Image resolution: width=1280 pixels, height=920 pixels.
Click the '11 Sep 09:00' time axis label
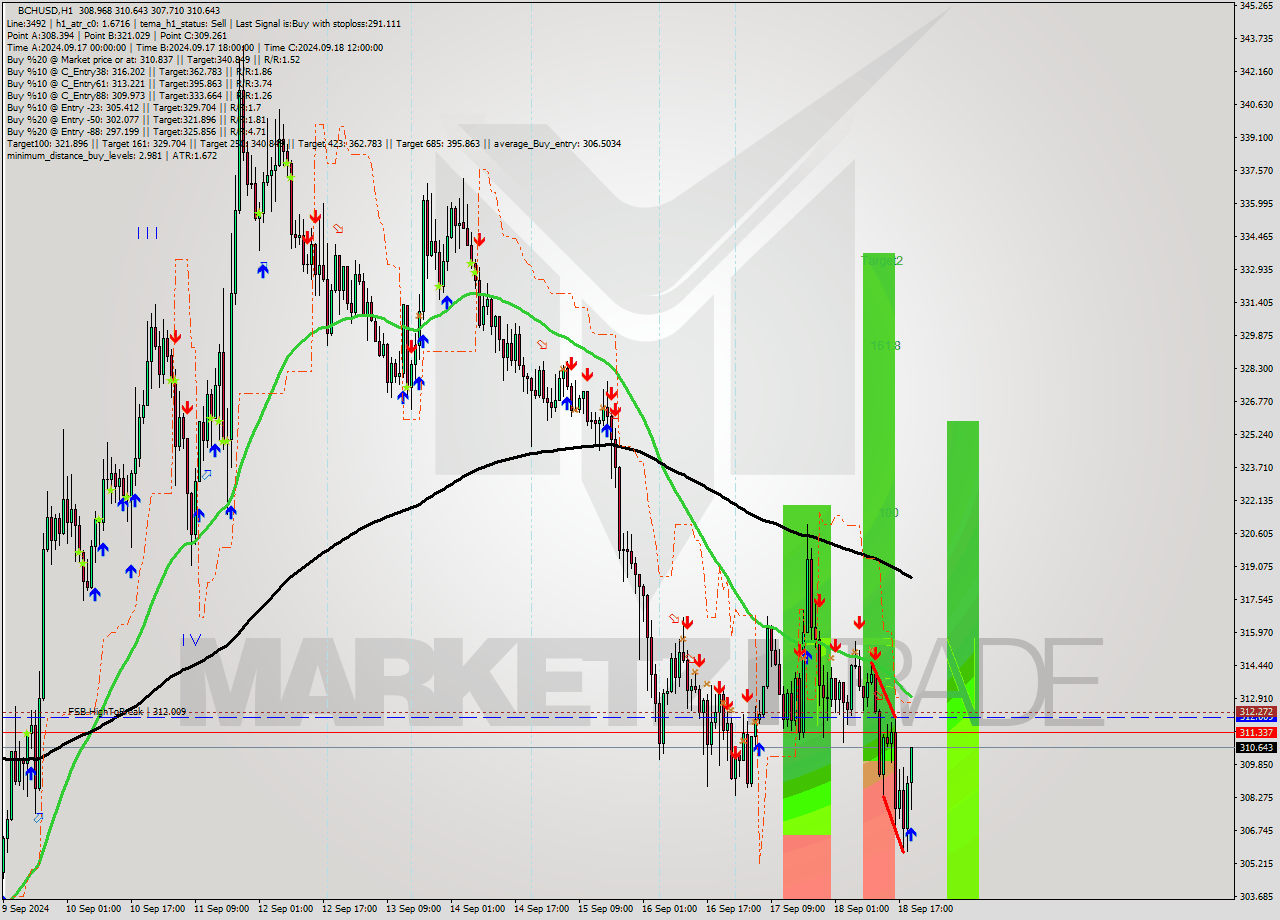(x=223, y=909)
